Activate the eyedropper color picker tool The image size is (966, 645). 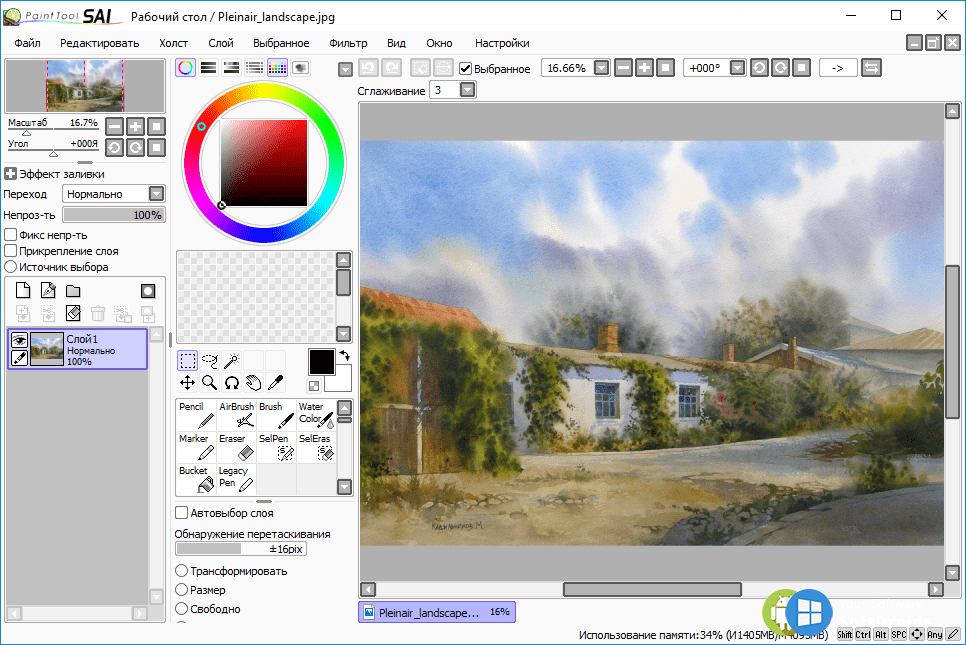pyautogui.click(x=276, y=383)
